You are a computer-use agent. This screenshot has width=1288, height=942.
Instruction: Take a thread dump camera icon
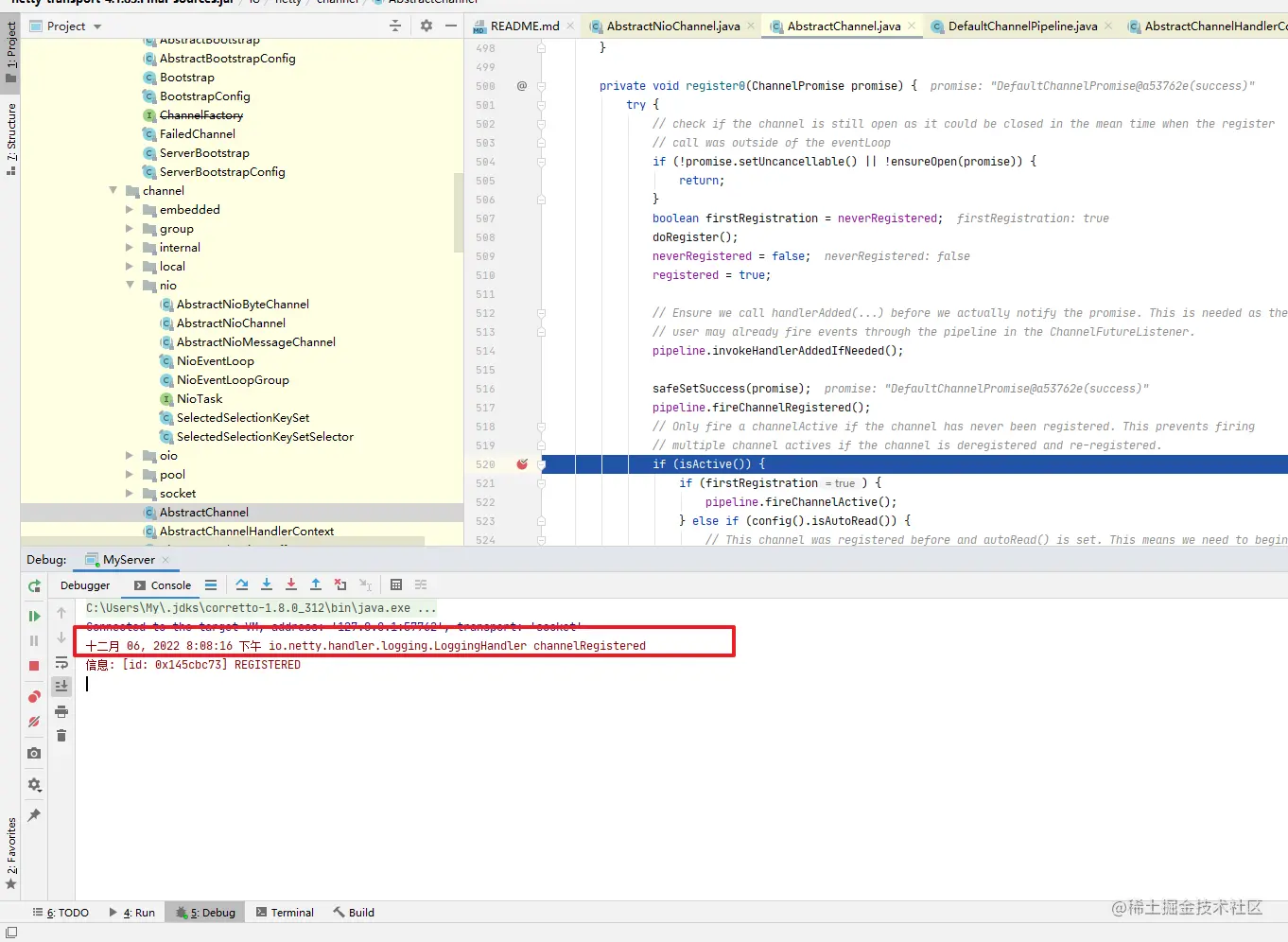pyautogui.click(x=34, y=754)
